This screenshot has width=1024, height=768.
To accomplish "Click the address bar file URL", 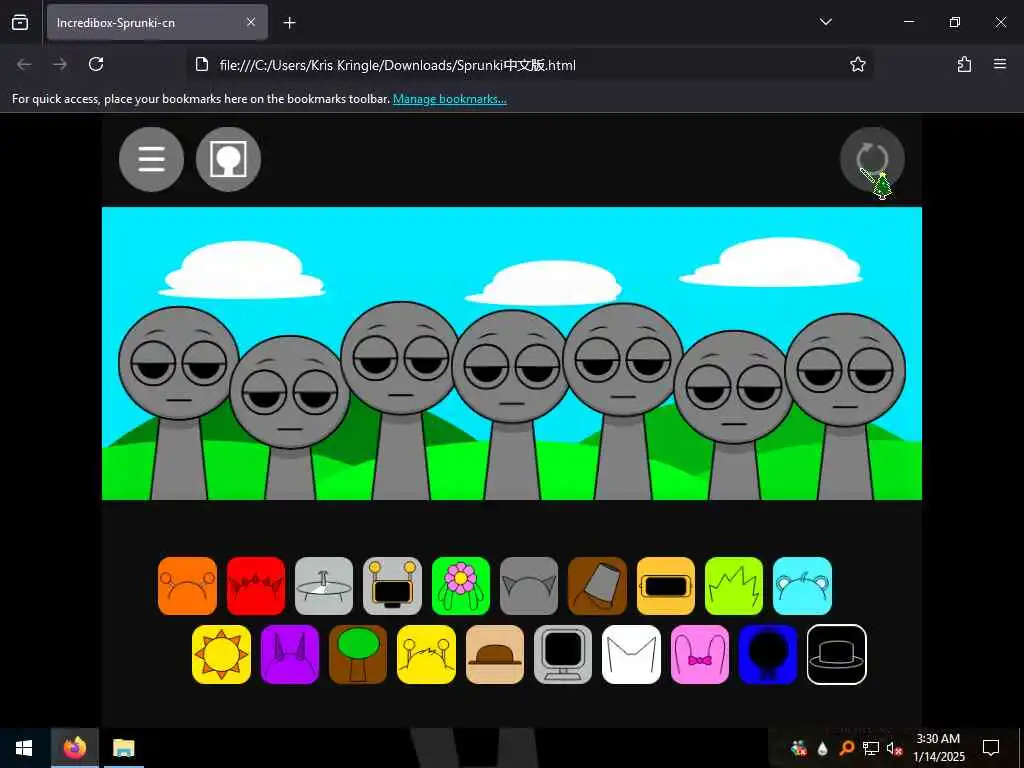I will coord(398,65).
